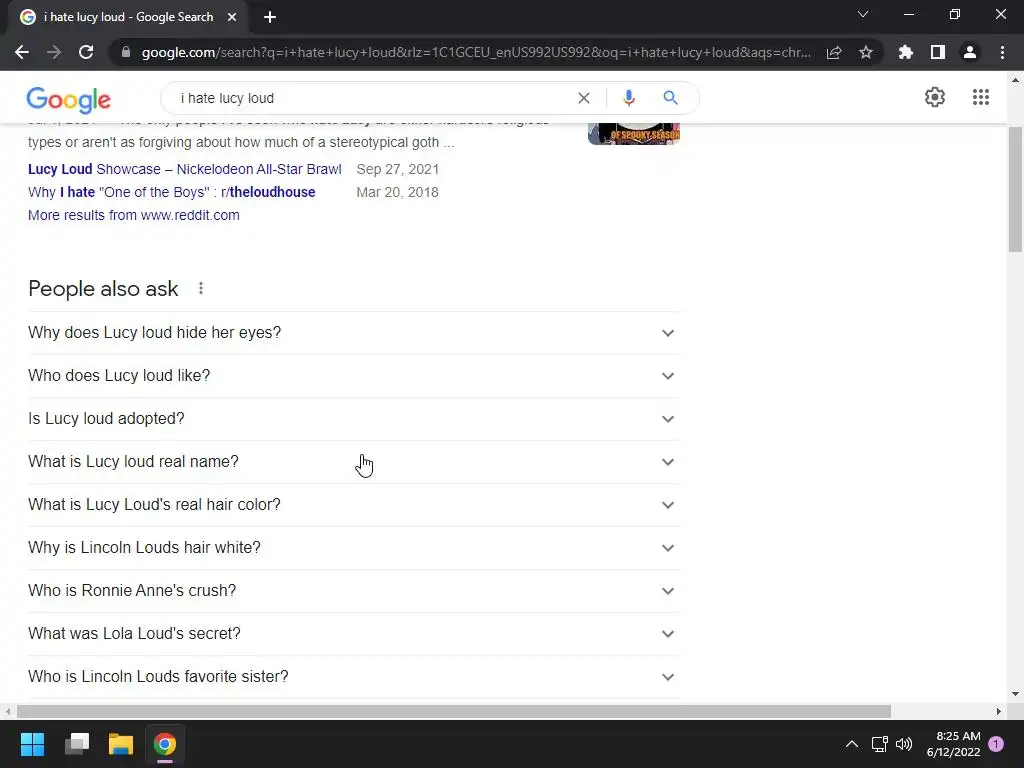Expand 'Why is Lincoln Louds hair white?'
Screen dimensions: 1024x768
point(354,548)
